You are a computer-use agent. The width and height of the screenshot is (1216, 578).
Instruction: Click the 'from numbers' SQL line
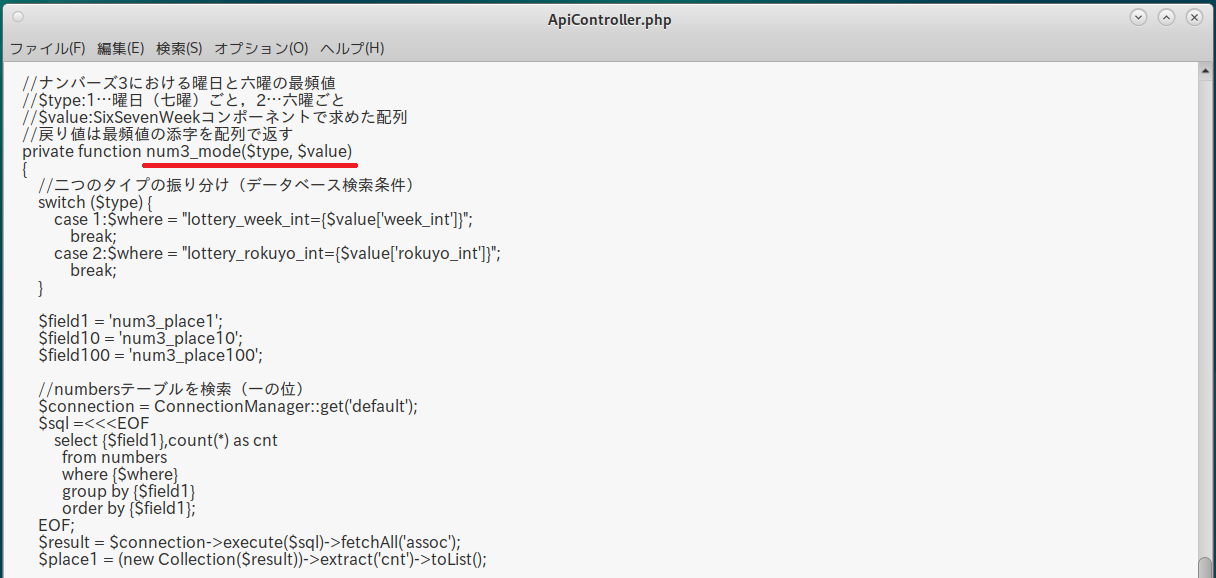(x=114, y=457)
